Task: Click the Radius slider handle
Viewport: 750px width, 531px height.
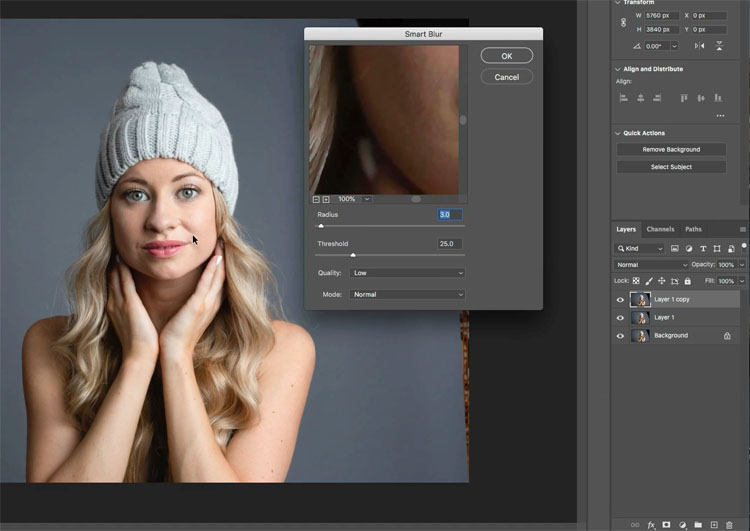Action: pyautogui.click(x=321, y=226)
